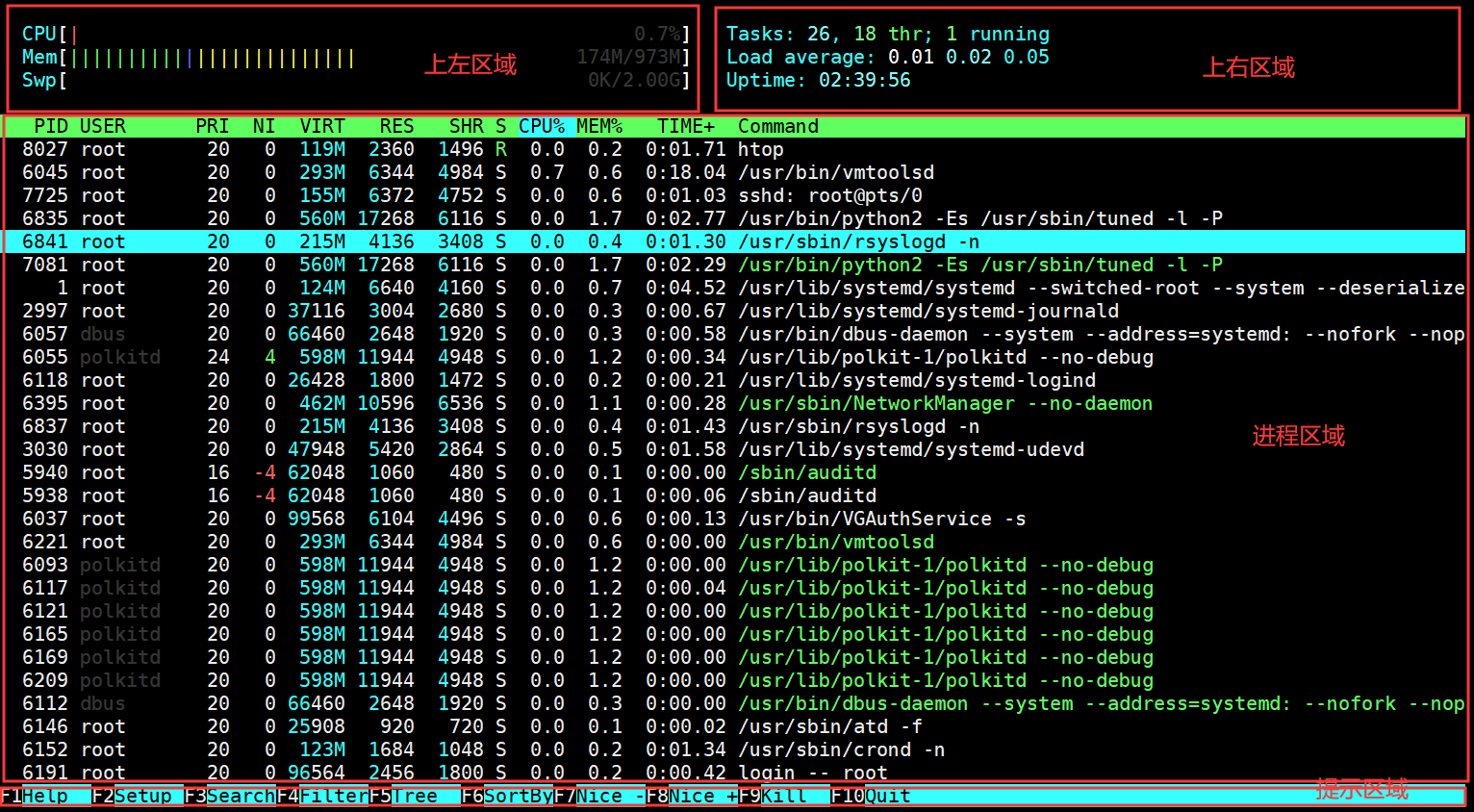Click the Command column header
The height and width of the screenshot is (812, 1474).
[777, 126]
